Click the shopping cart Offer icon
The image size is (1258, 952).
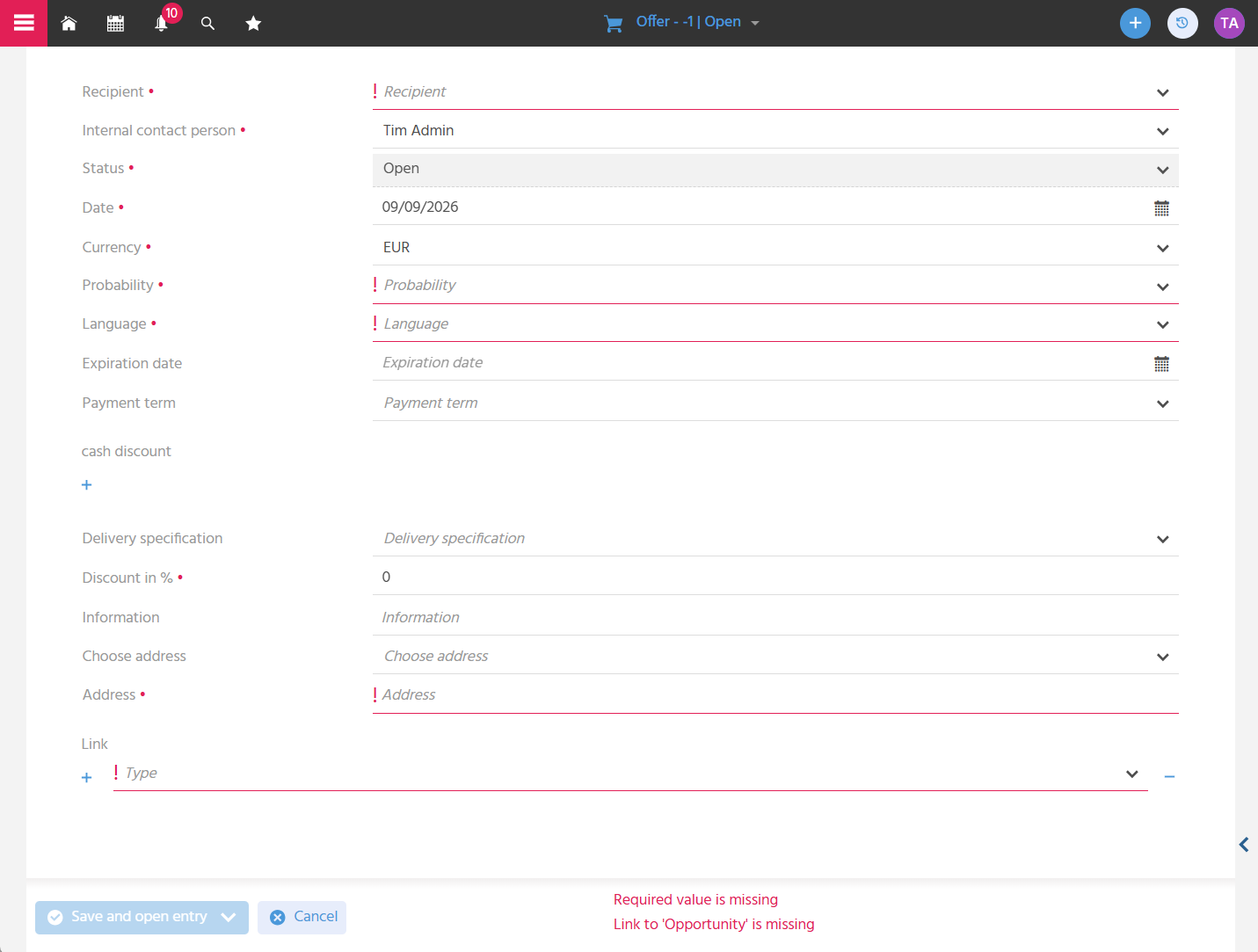pyautogui.click(x=614, y=24)
